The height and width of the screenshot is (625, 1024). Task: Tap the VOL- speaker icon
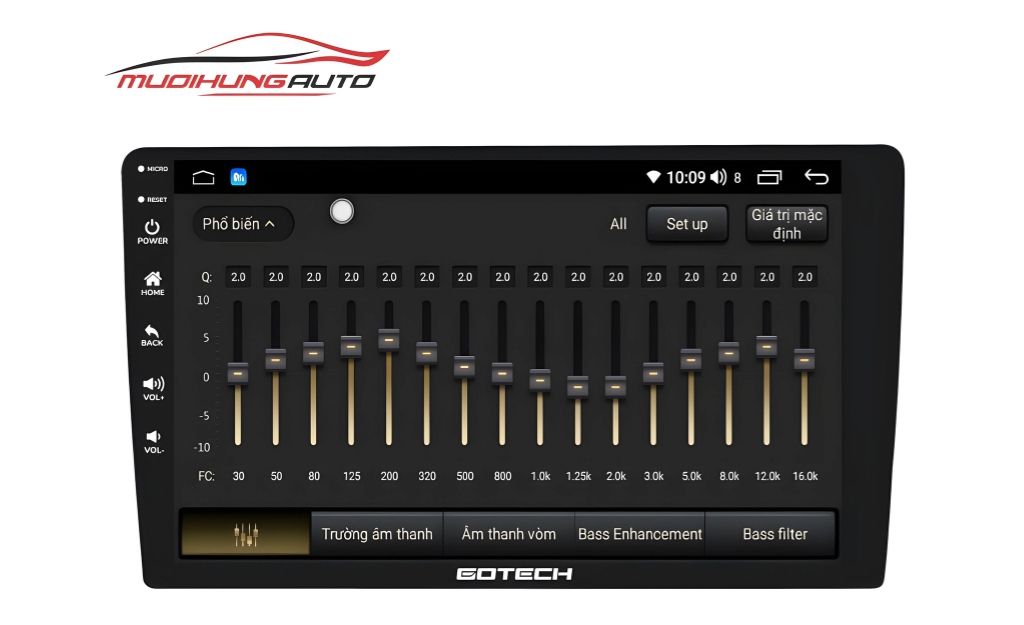coord(153,437)
